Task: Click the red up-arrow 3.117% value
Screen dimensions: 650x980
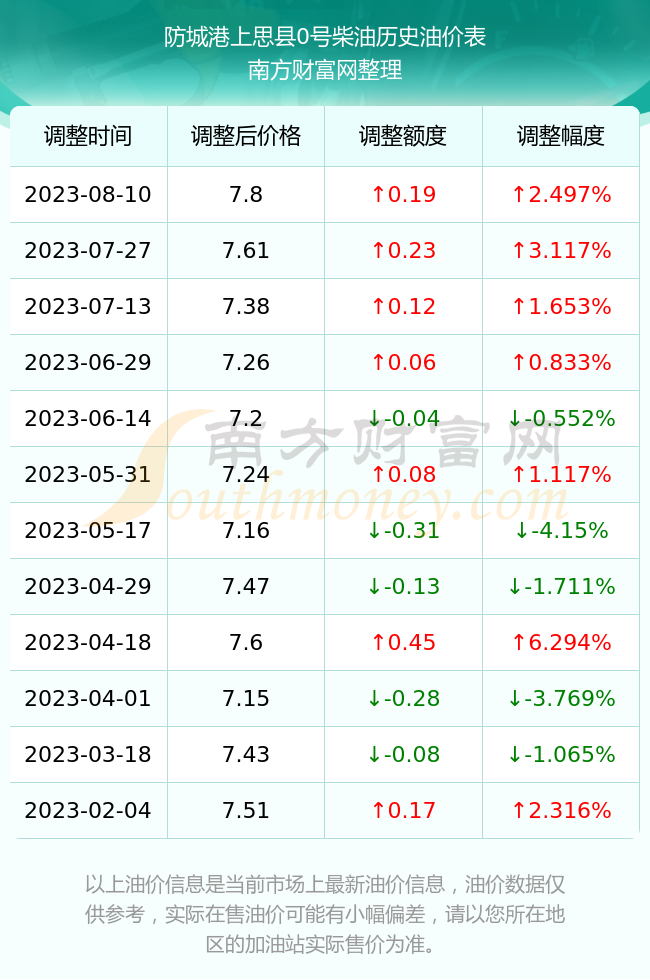Action: coord(561,251)
